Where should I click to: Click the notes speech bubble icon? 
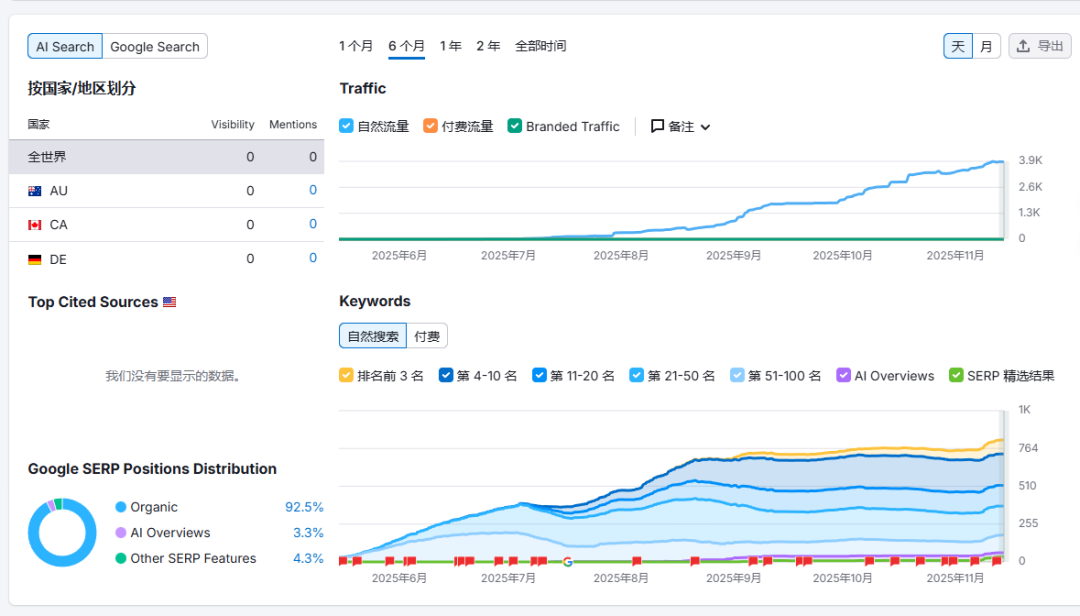tap(657, 127)
